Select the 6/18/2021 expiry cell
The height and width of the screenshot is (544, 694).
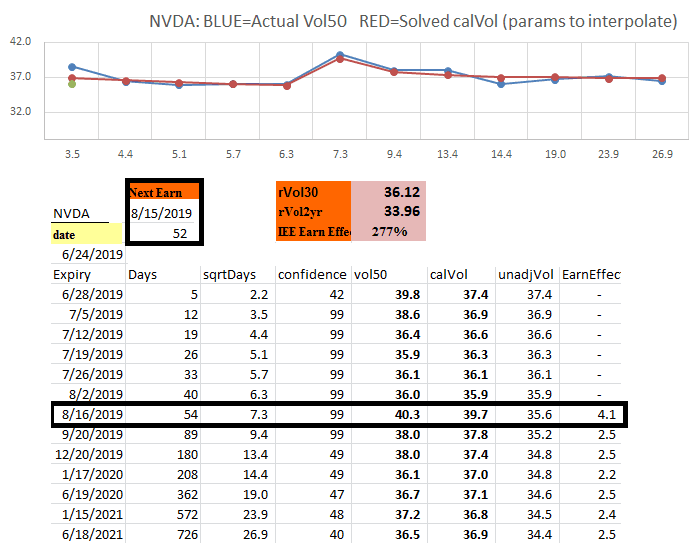click(88, 534)
